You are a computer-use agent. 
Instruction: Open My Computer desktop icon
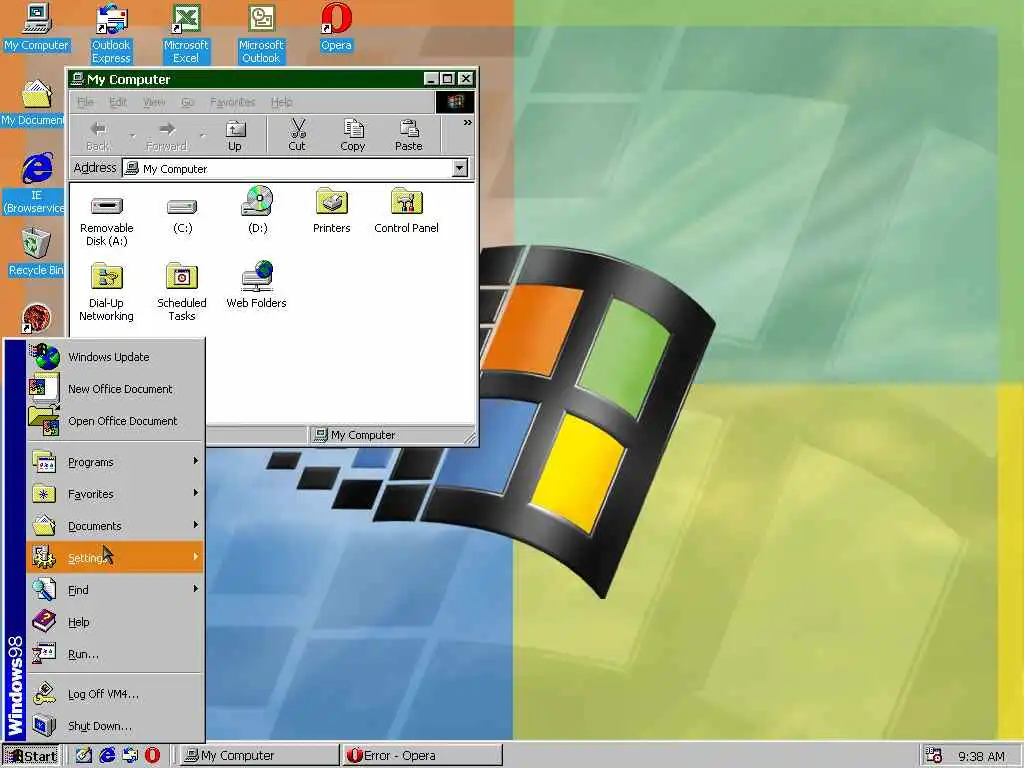(x=37, y=27)
